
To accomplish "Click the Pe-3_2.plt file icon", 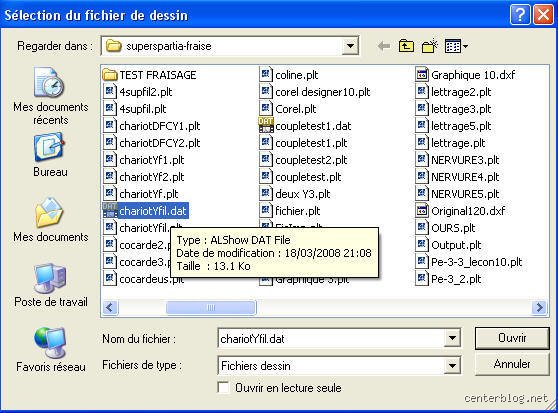I will [x=422, y=279].
